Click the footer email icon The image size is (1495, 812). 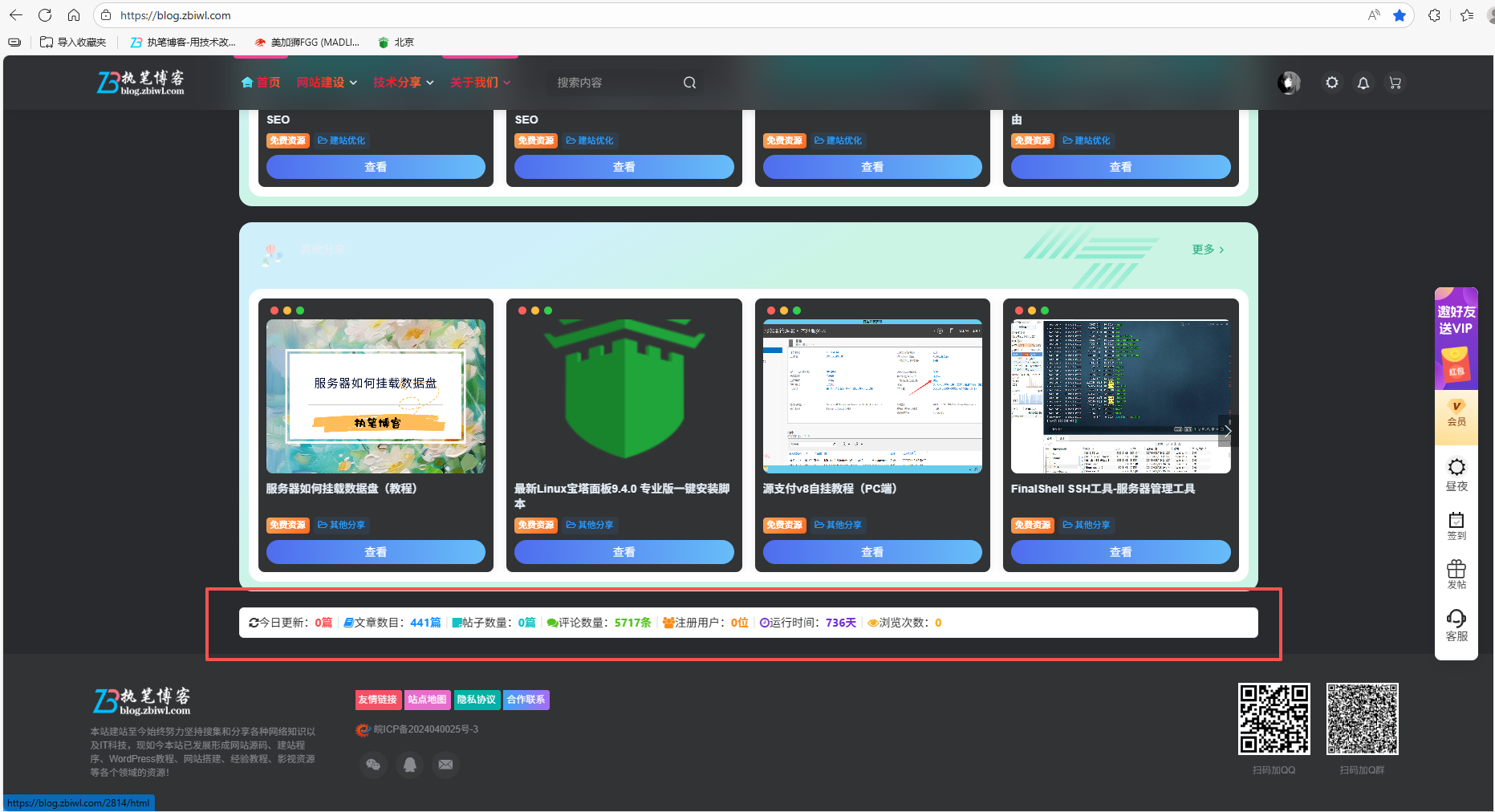pos(445,765)
